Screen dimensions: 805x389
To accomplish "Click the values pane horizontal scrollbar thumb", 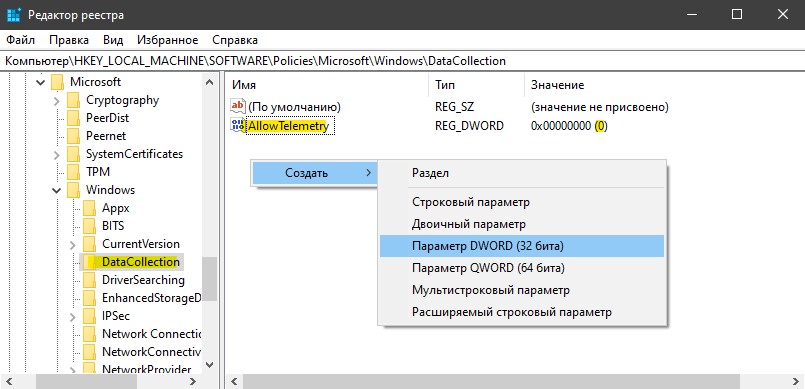I will [491, 381].
